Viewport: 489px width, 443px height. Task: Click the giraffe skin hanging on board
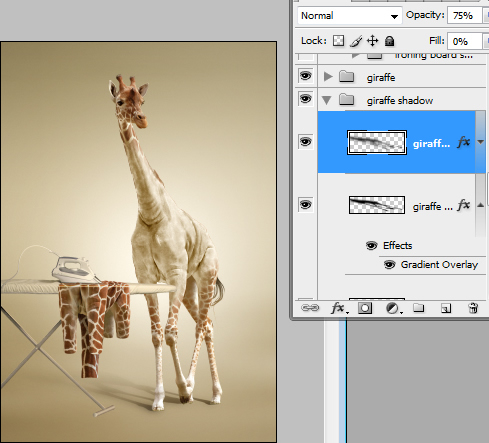coord(94,328)
